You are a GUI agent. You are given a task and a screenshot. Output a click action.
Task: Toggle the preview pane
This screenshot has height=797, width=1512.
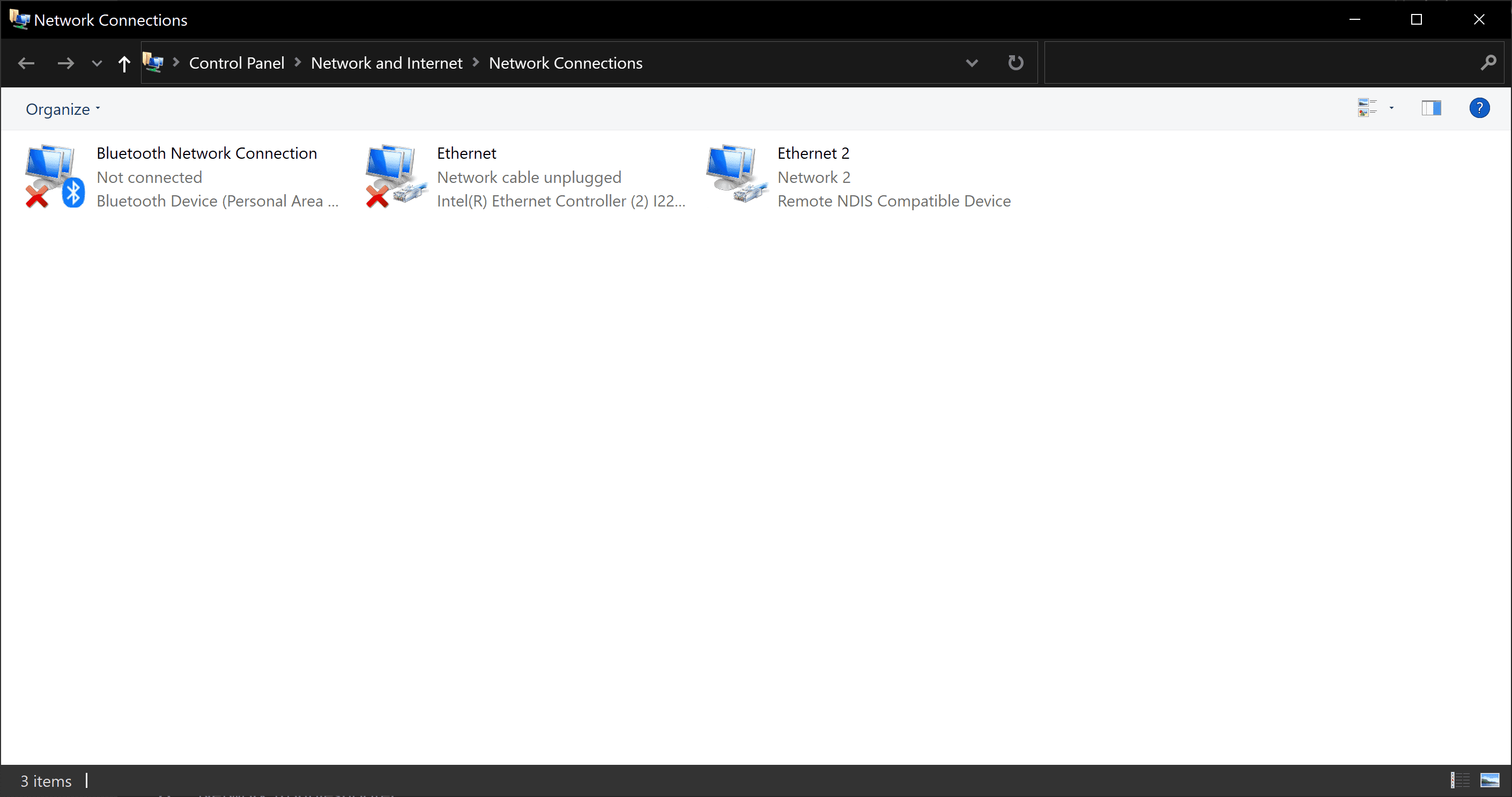(x=1432, y=108)
